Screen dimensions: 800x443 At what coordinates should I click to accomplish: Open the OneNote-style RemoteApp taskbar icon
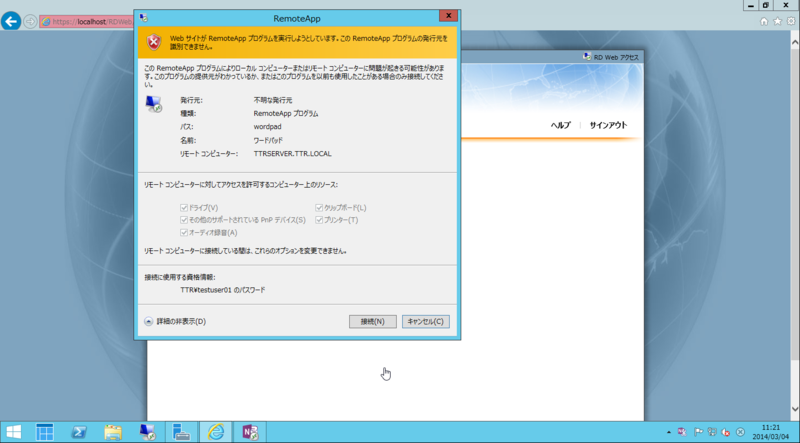249,432
